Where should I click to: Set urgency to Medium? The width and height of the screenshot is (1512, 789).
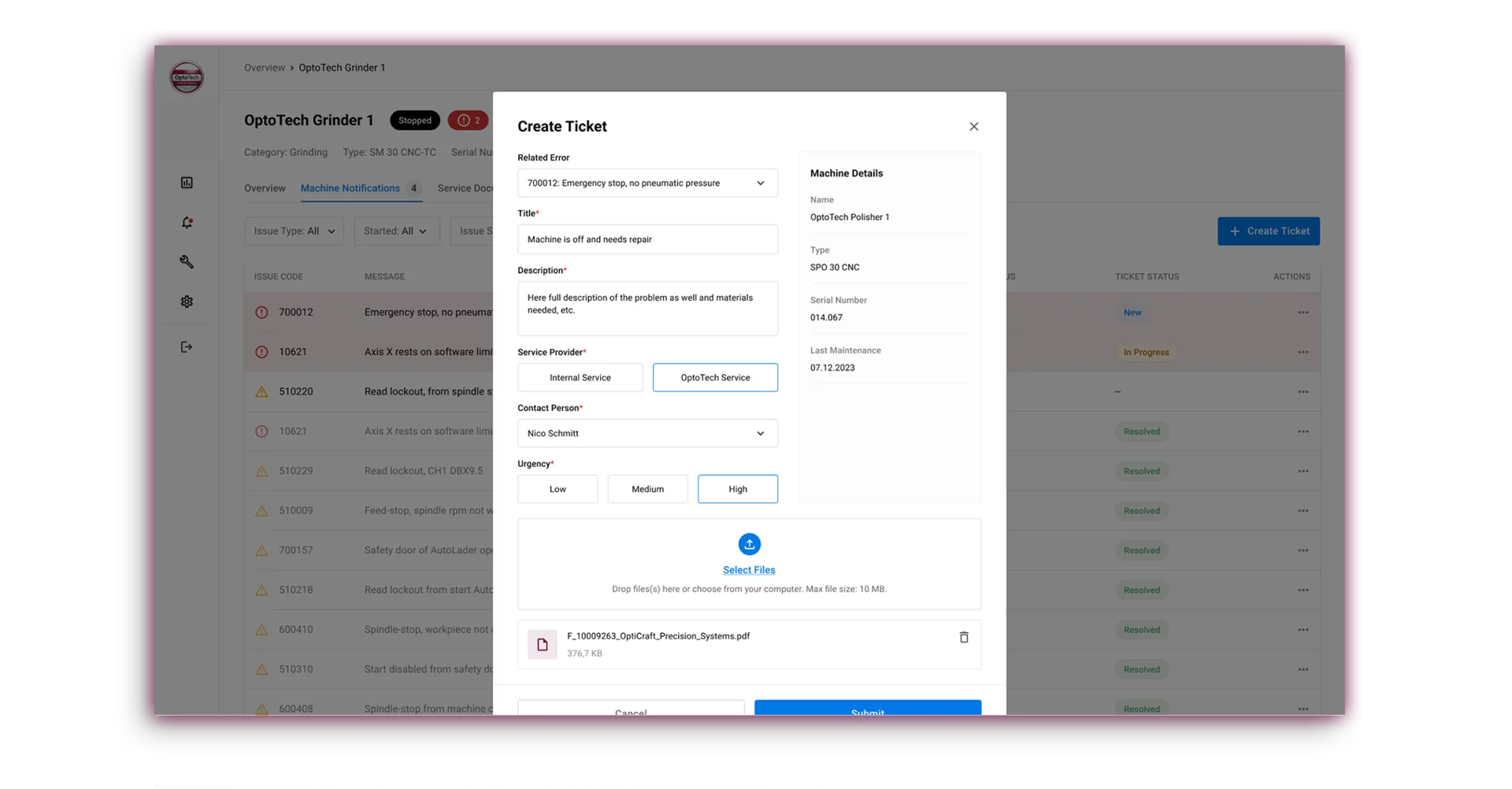click(x=647, y=489)
